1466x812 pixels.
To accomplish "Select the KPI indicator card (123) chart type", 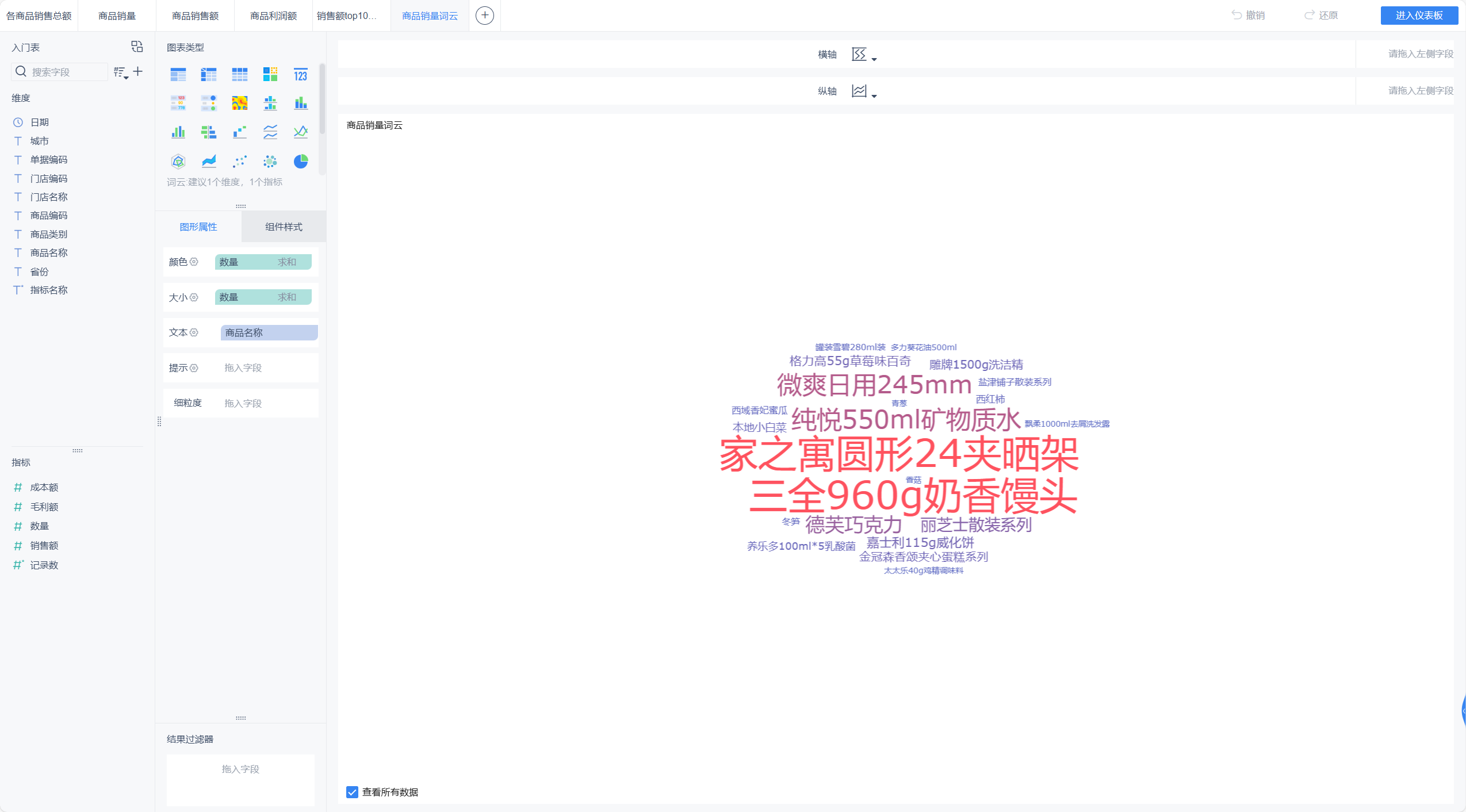I will click(x=301, y=74).
